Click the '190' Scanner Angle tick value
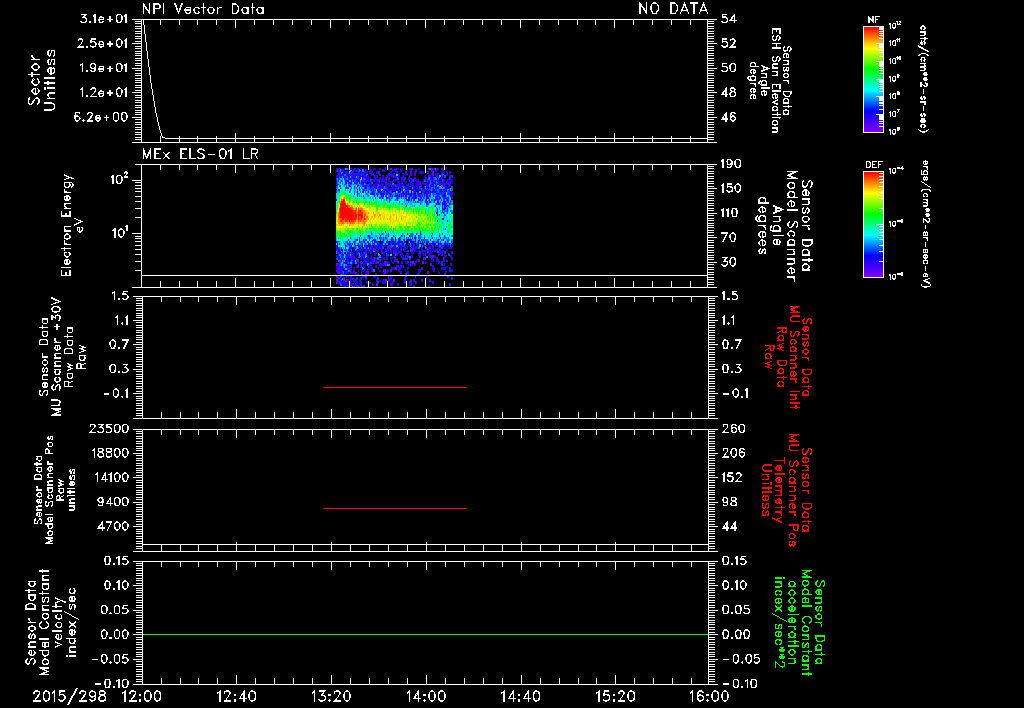The image size is (1024, 708). pyautogui.click(x=733, y=164)
